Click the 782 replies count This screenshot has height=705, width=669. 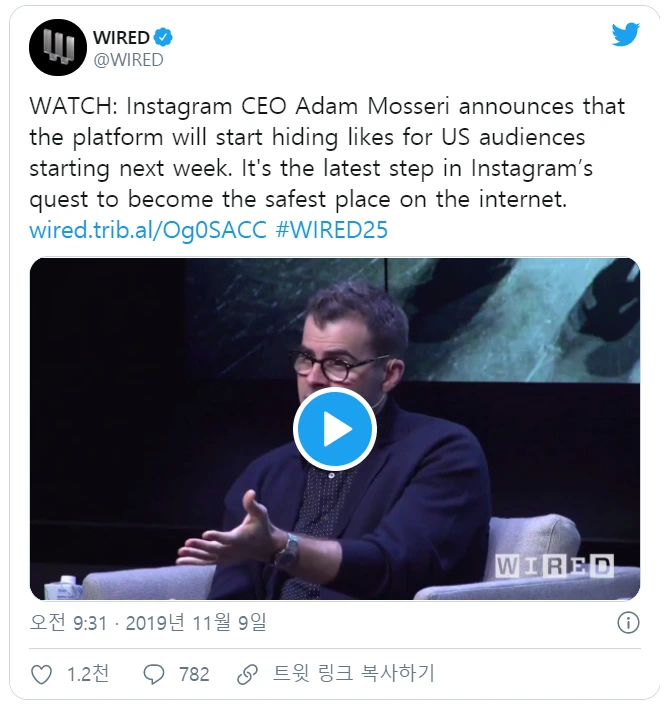194,674
